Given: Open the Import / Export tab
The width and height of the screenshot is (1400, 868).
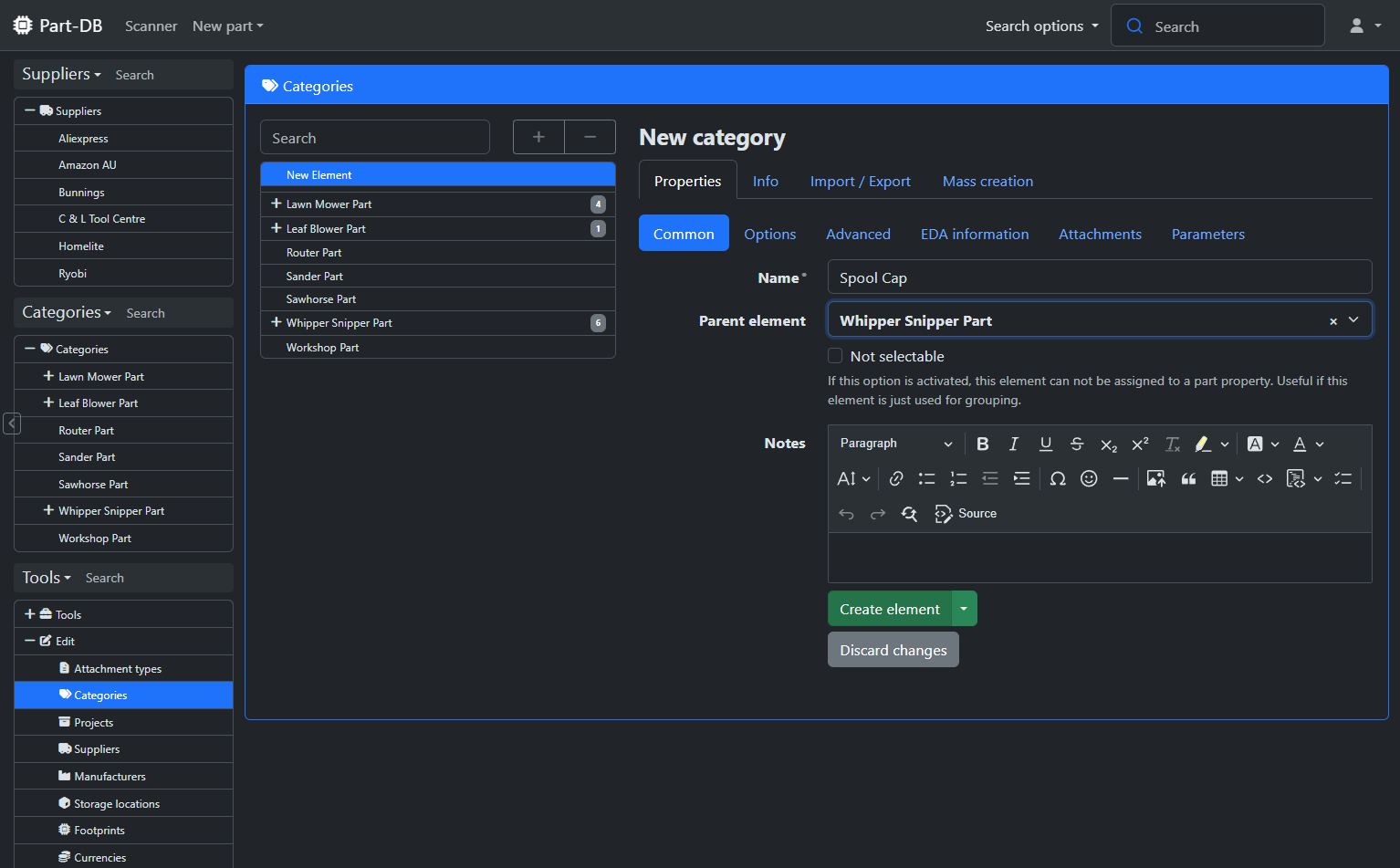Looking at the screenshot, I should pos(861,181).
